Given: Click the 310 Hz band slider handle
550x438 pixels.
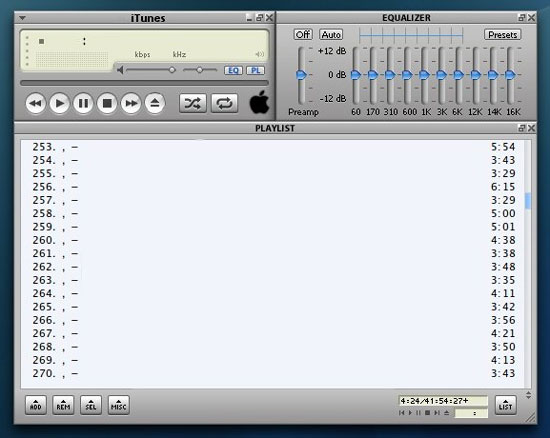Looking at the screenshot, I should [x=390, y=74].
